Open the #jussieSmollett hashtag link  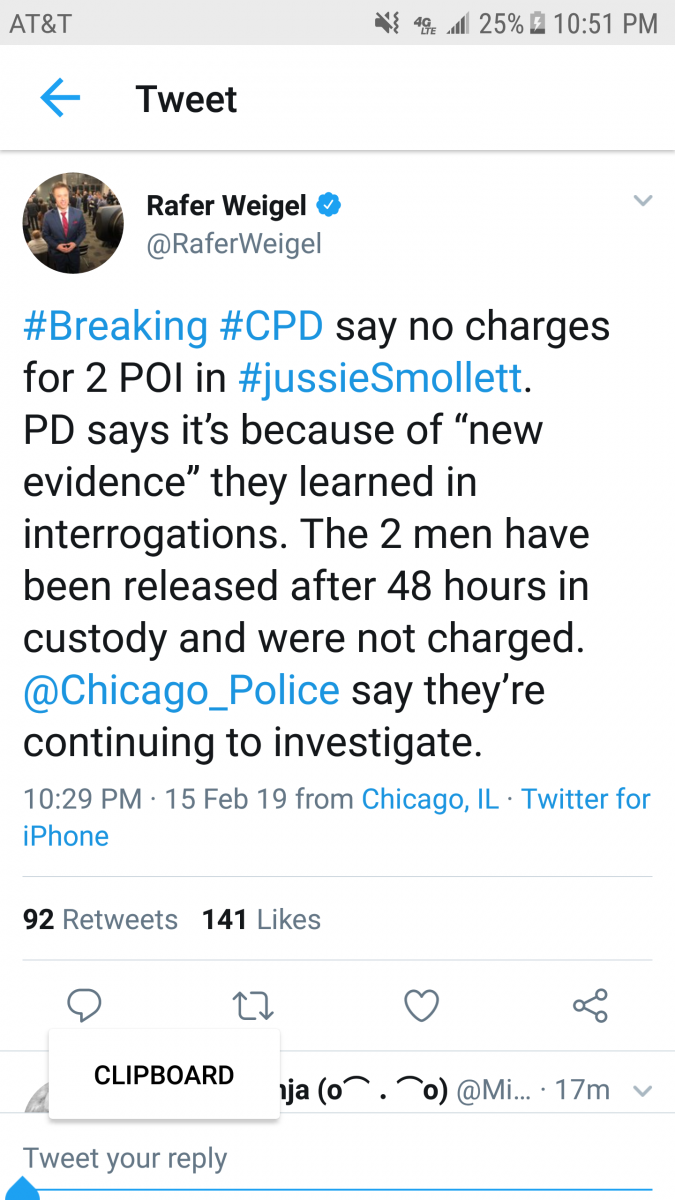tap(380, 378)
